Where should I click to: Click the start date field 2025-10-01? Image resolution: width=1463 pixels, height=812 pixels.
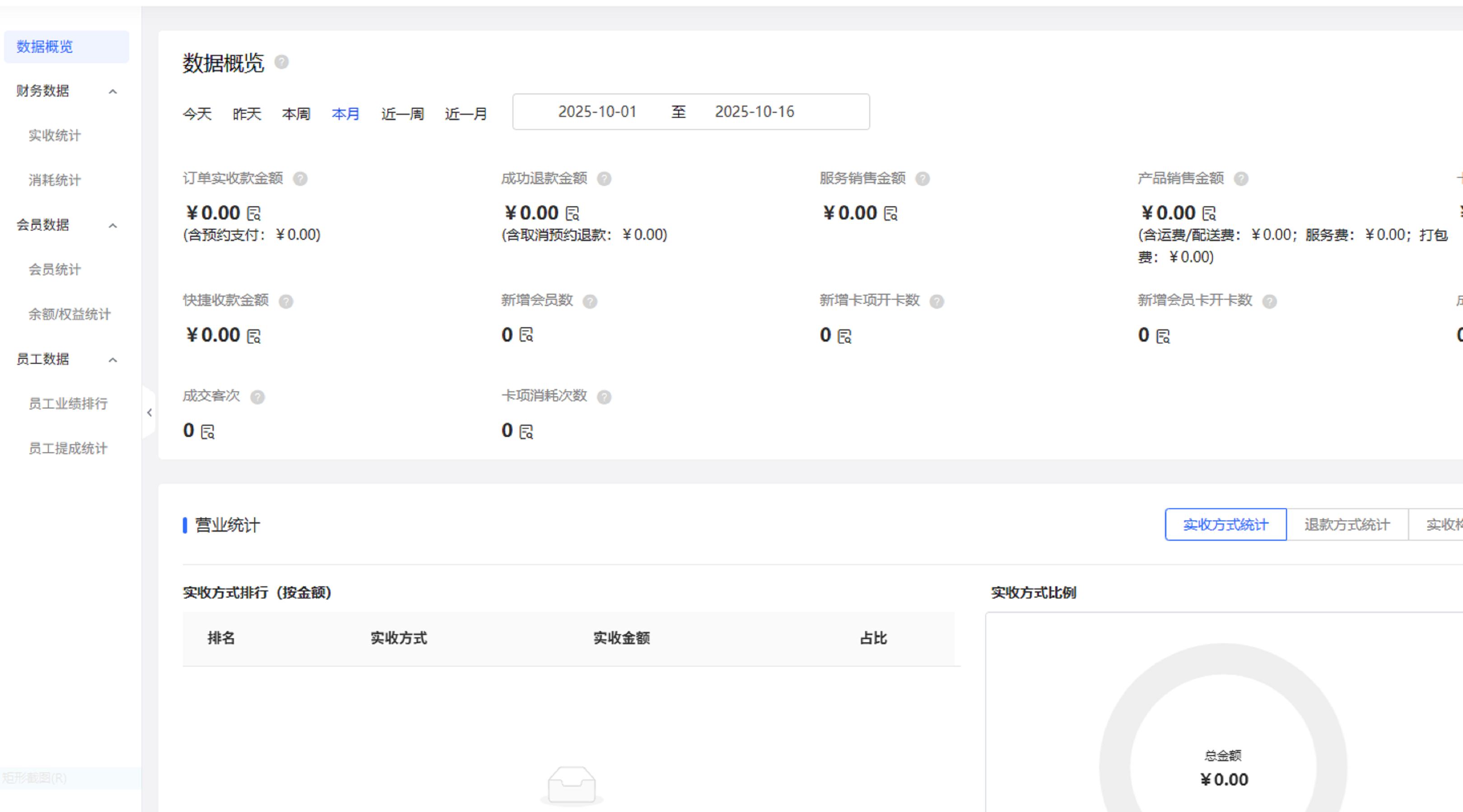597,112
